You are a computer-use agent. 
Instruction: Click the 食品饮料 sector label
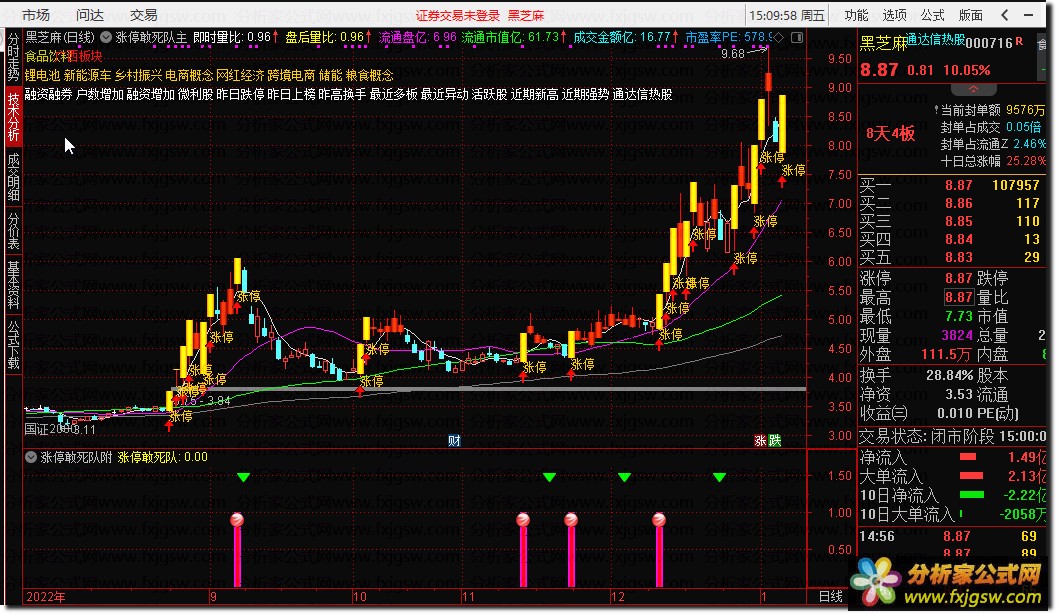(x=47, y=56)
